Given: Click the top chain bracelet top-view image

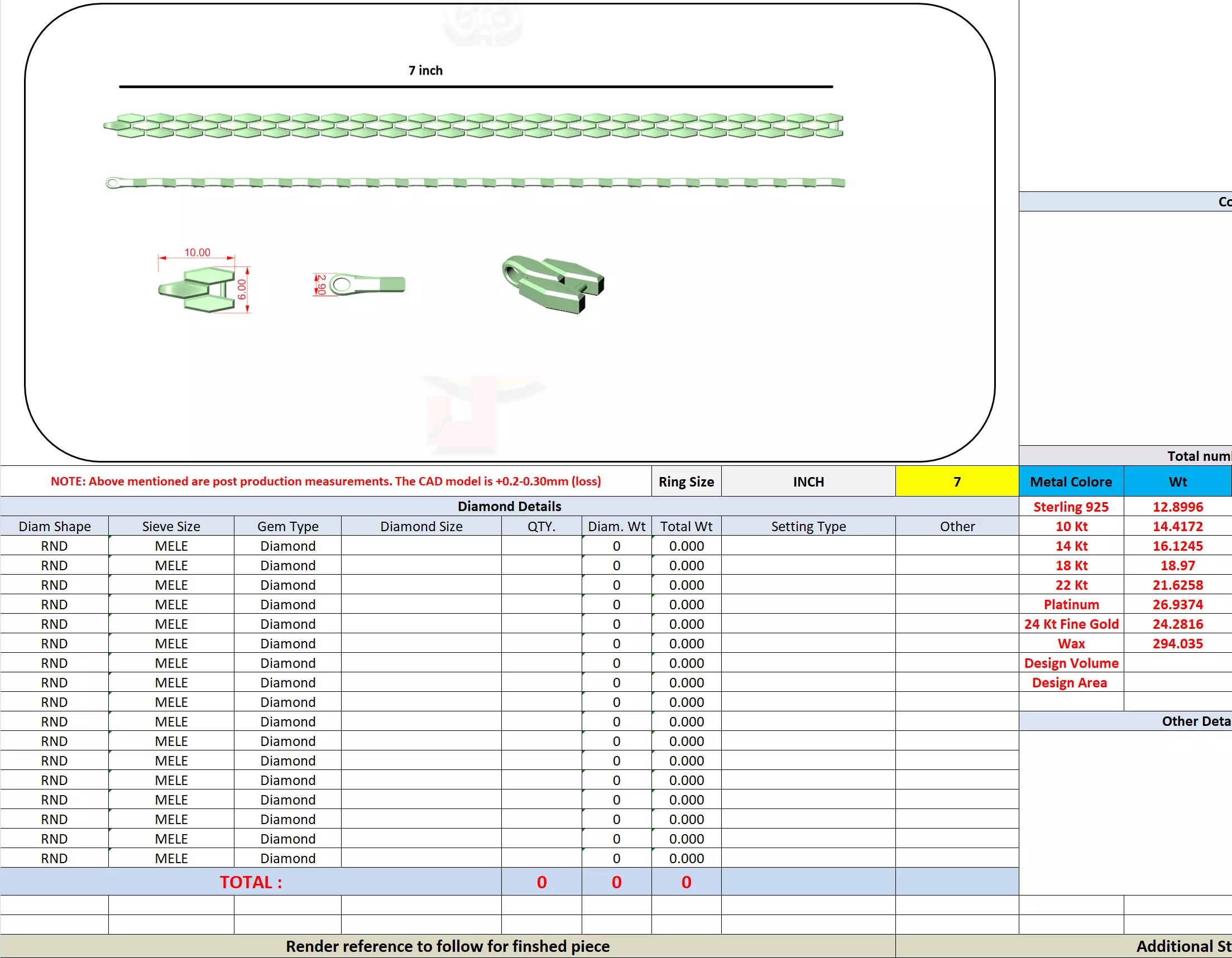Looking at the screenshot, I should [x=474, y=126].
